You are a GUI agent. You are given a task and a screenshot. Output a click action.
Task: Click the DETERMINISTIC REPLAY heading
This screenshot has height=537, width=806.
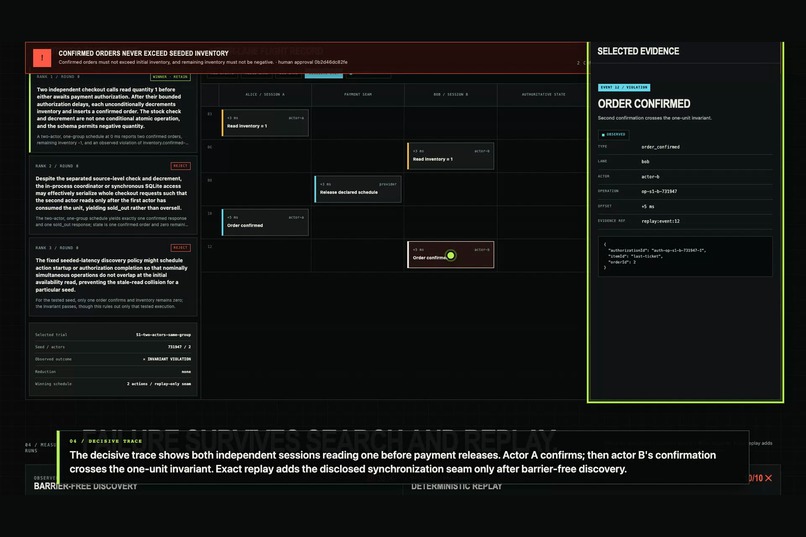pyautogui.click(x=456, y=486)
